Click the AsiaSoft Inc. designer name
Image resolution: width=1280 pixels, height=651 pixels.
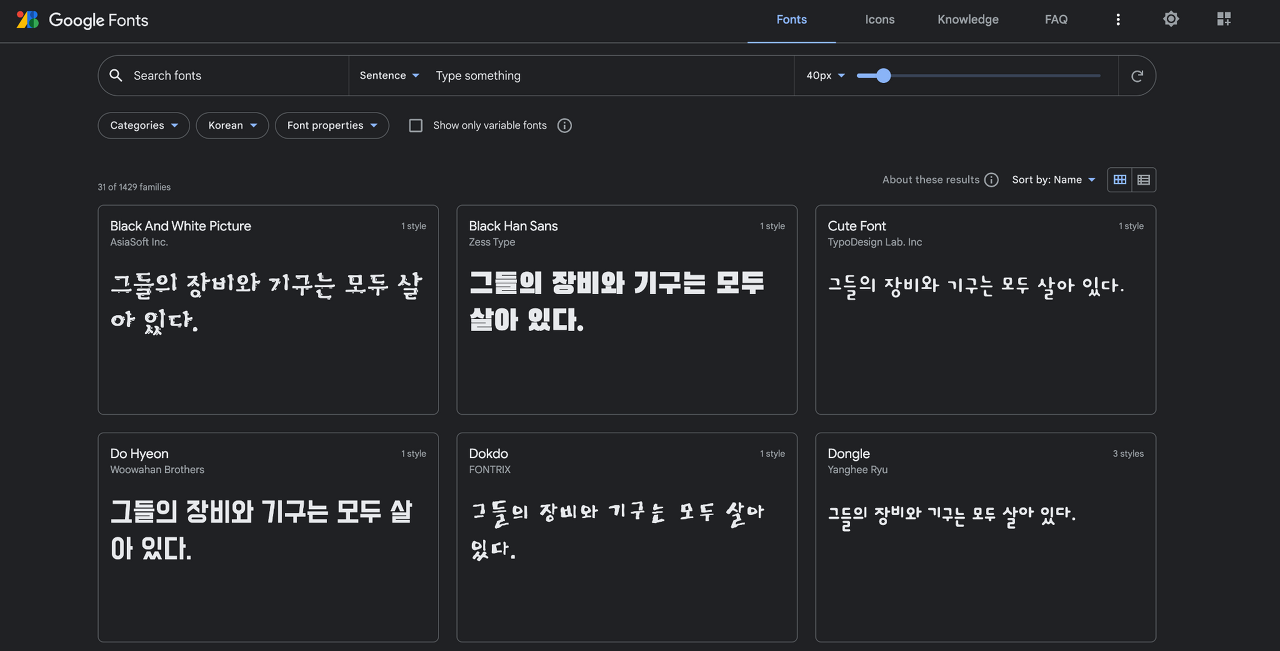[x=139, y=243]
